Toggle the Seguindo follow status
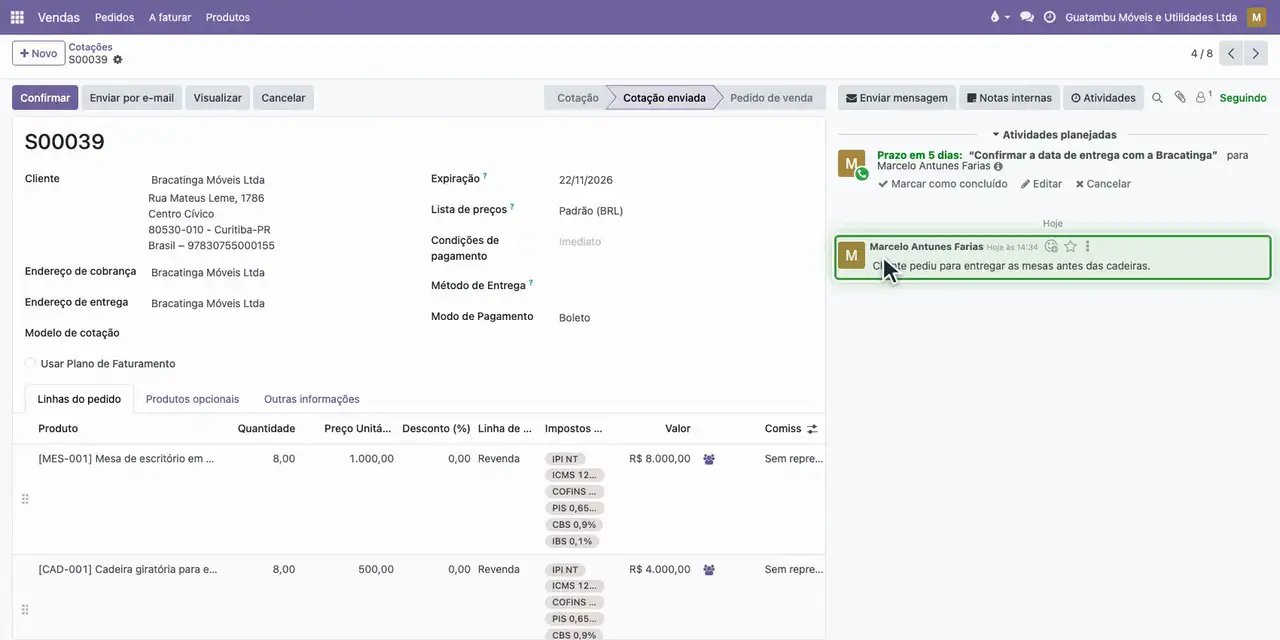The width and height of the screenshot is (1280, 640). click(1243, 98)
